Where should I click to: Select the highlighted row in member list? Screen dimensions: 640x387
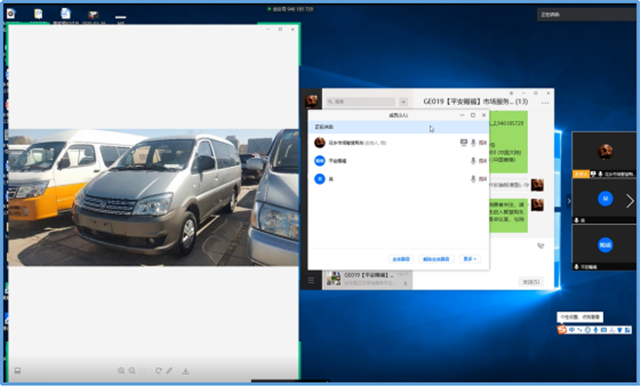point(398,127)
